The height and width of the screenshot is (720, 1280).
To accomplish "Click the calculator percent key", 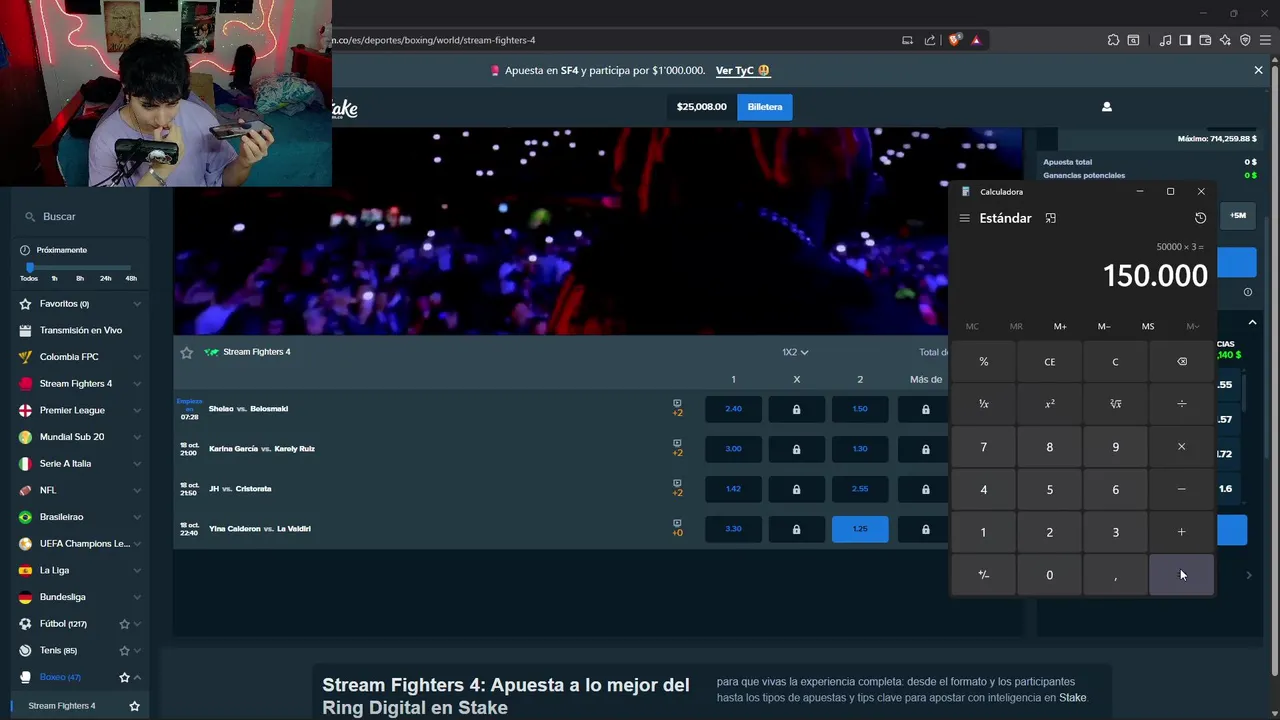I will pos(984,361).
